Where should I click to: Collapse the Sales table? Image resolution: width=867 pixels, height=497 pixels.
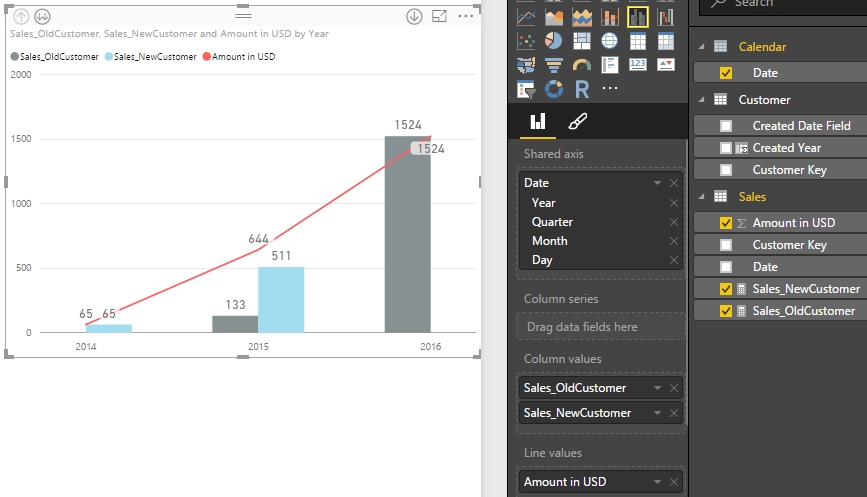click(x=702, y=197)
